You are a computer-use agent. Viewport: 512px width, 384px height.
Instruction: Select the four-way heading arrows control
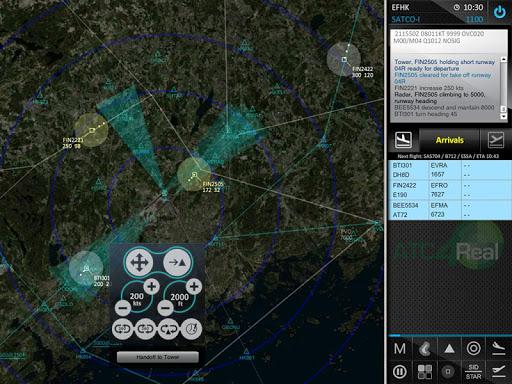click(x=139, y=262)
